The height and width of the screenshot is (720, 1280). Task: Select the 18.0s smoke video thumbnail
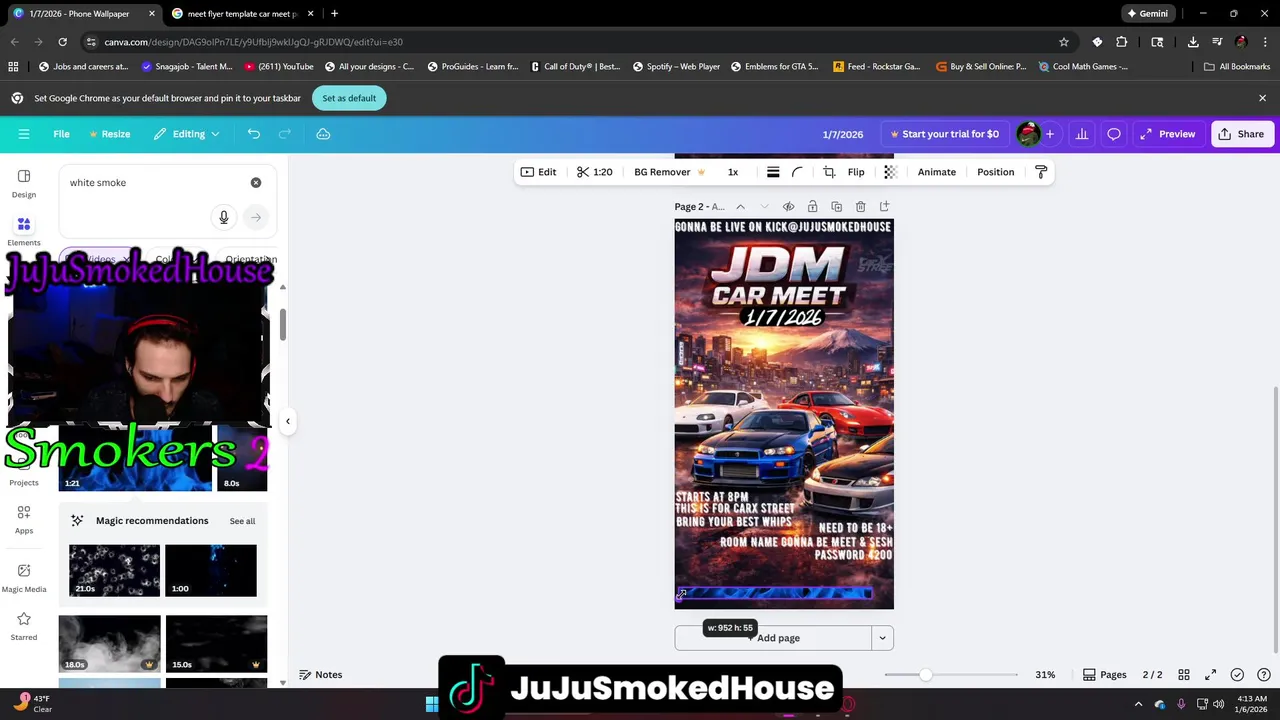point(109,643)
